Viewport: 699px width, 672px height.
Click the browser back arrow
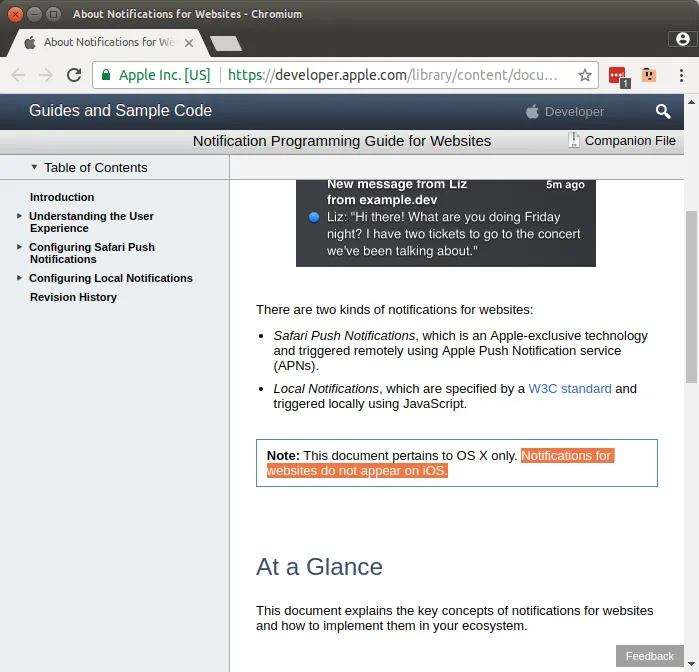(x=18, y=75)
